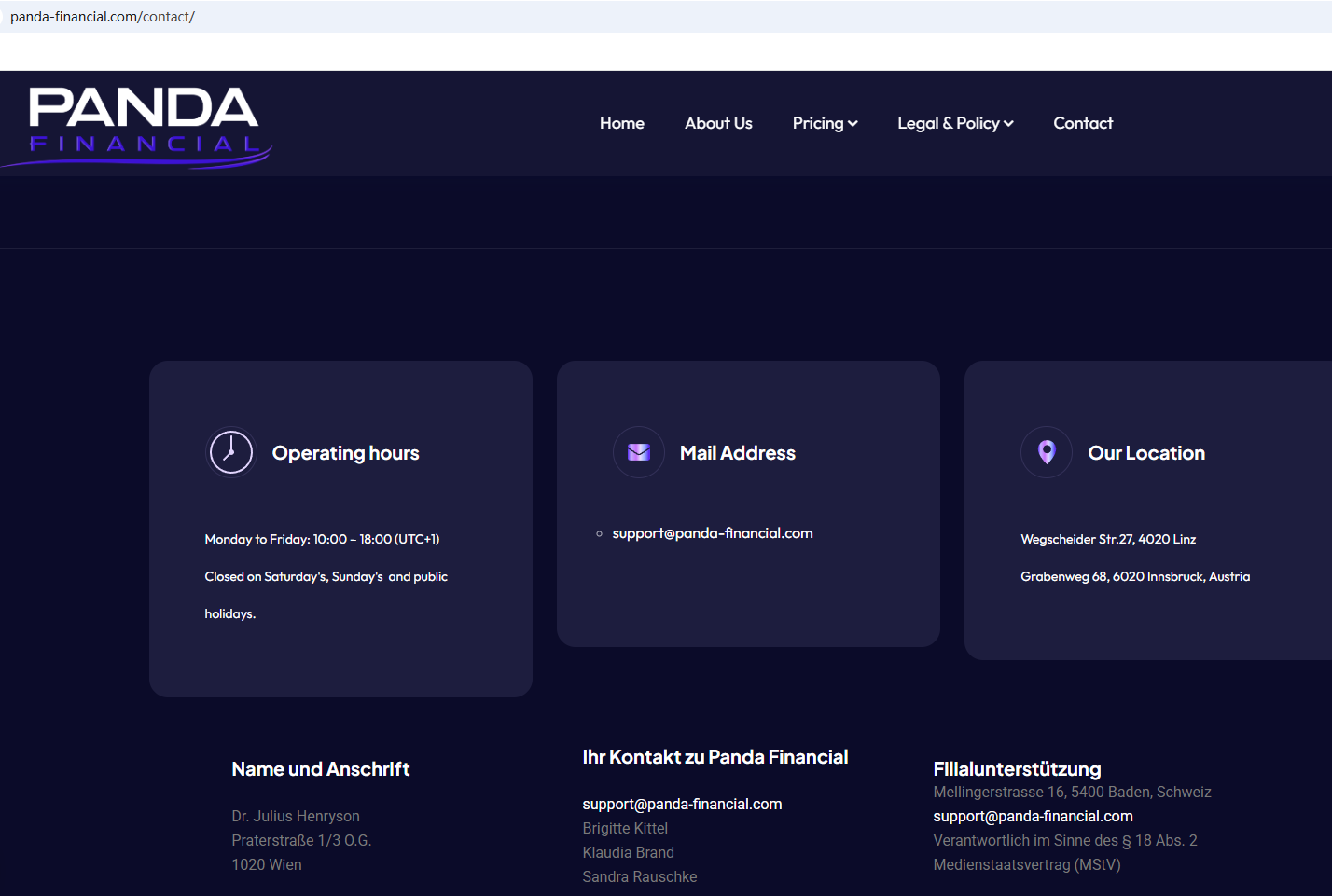The image size is (1332, 896).
Task: Open the Contact navigation item
Action: tap(1083, 123)
